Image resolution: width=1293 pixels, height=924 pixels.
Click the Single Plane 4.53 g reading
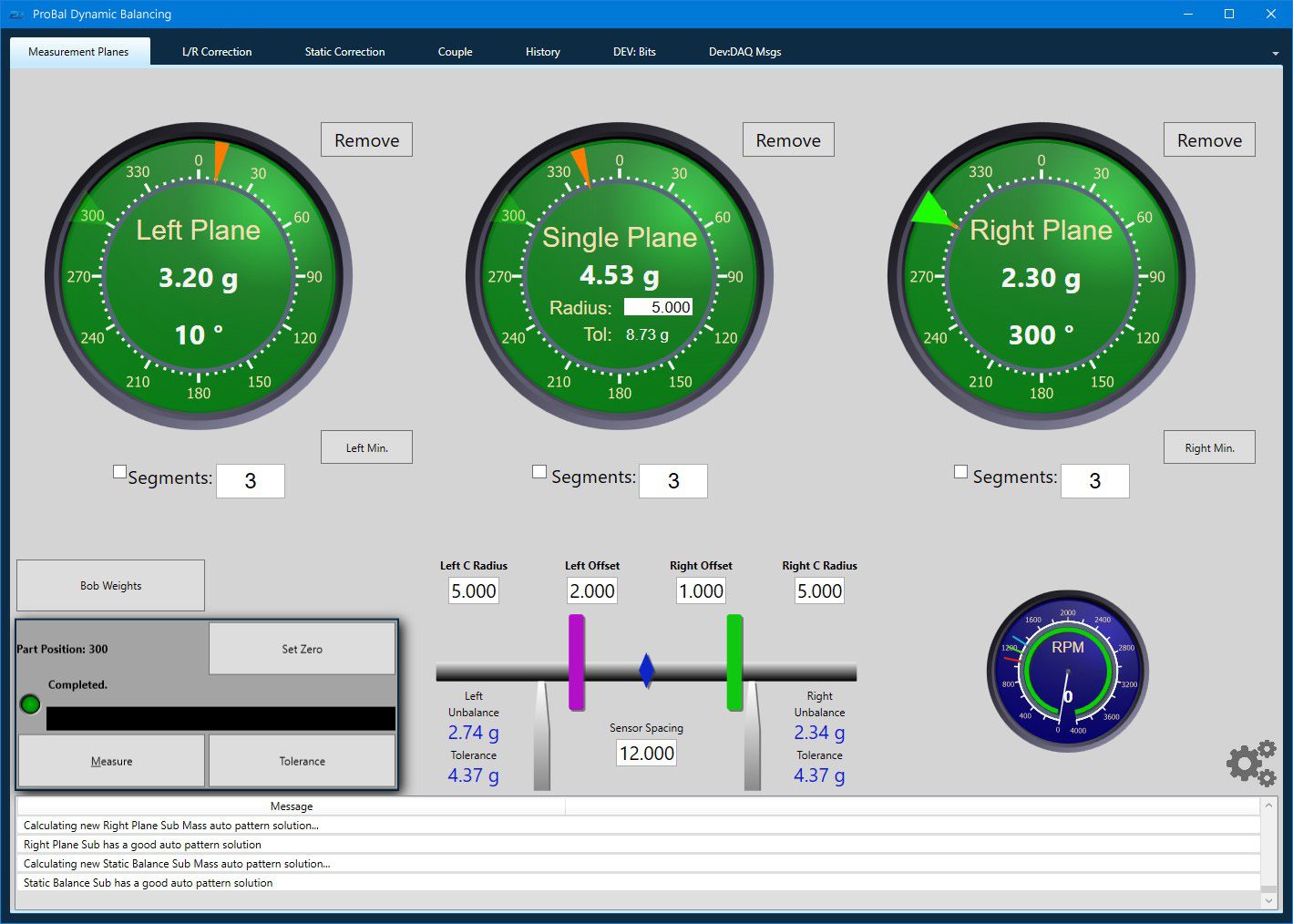coord(620,276)
